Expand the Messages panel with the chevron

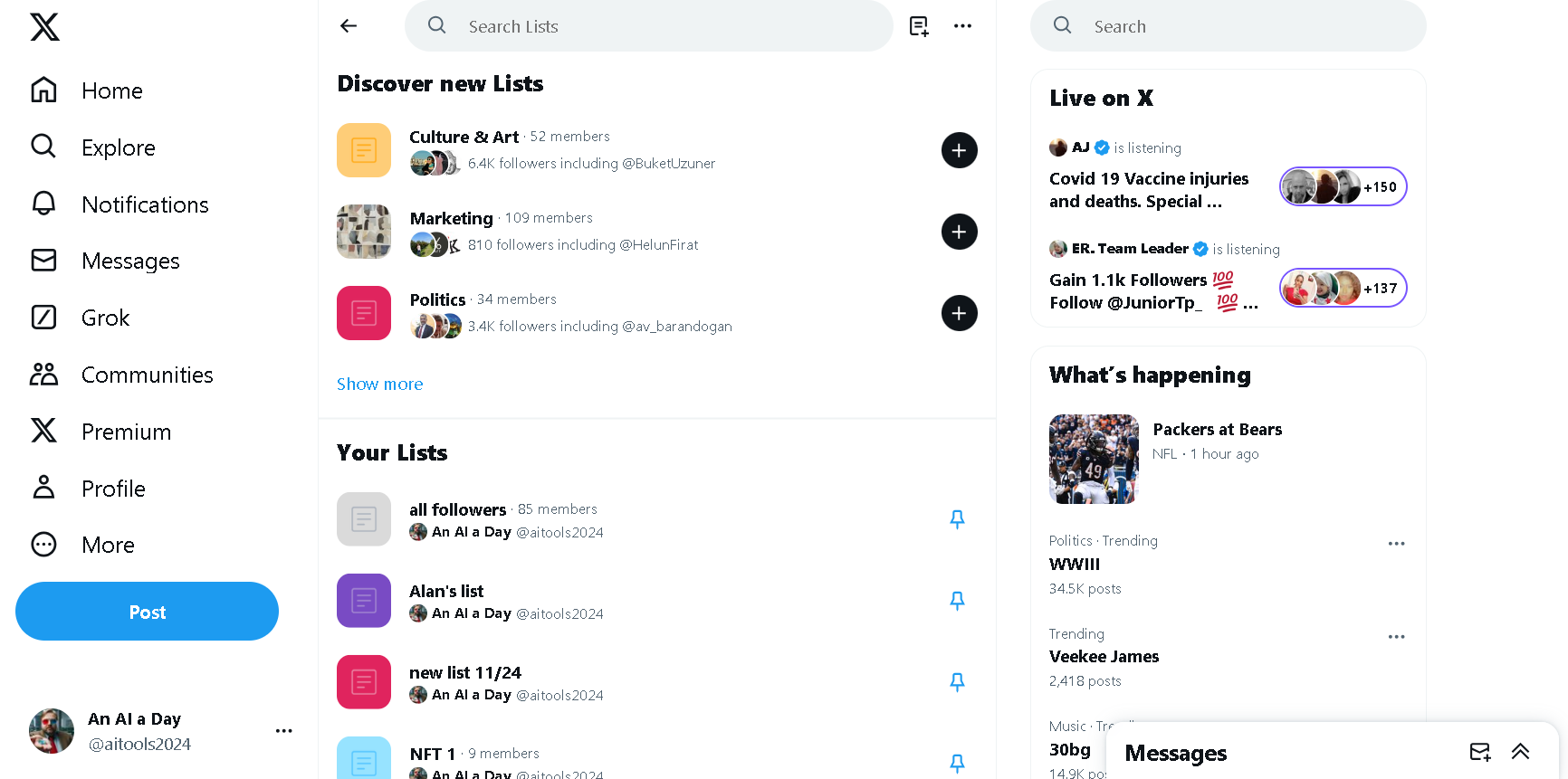tap(1520, 752)
